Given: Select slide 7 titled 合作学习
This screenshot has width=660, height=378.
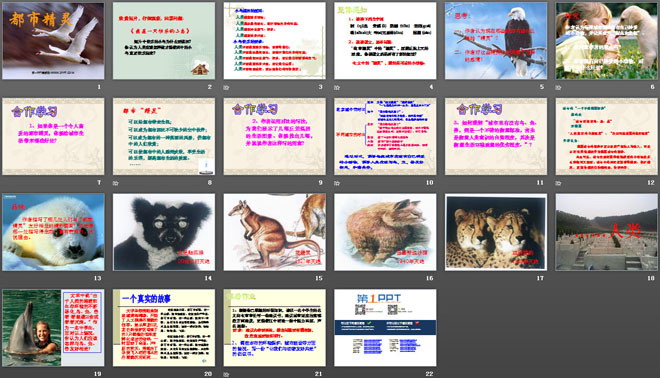Looking at the screenshot, I should [x=53, y=136].
